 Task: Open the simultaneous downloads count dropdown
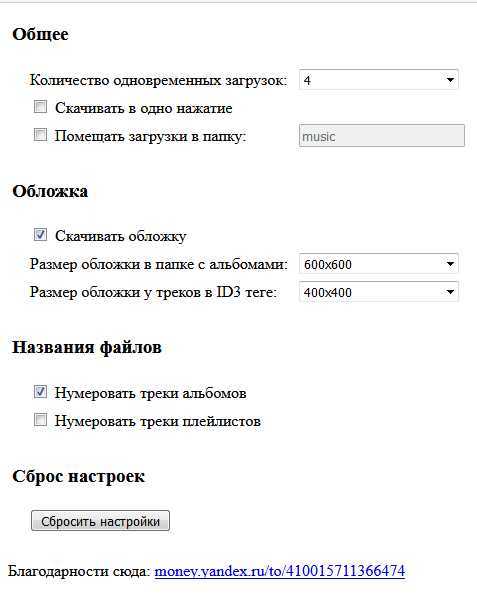378,80
